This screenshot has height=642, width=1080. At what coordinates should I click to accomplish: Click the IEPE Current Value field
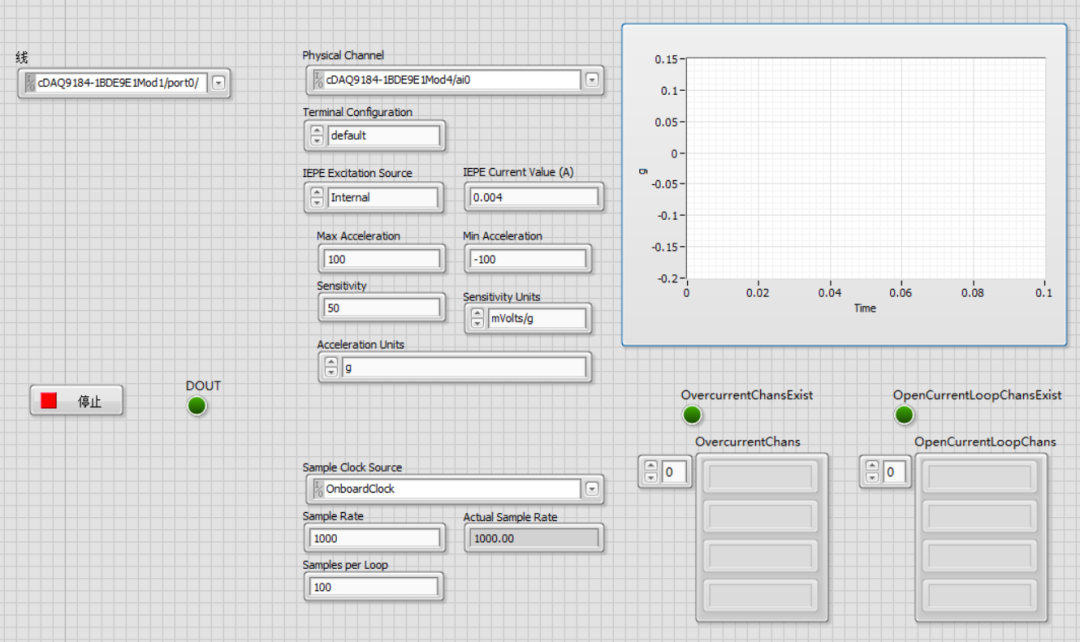point(534,197)
